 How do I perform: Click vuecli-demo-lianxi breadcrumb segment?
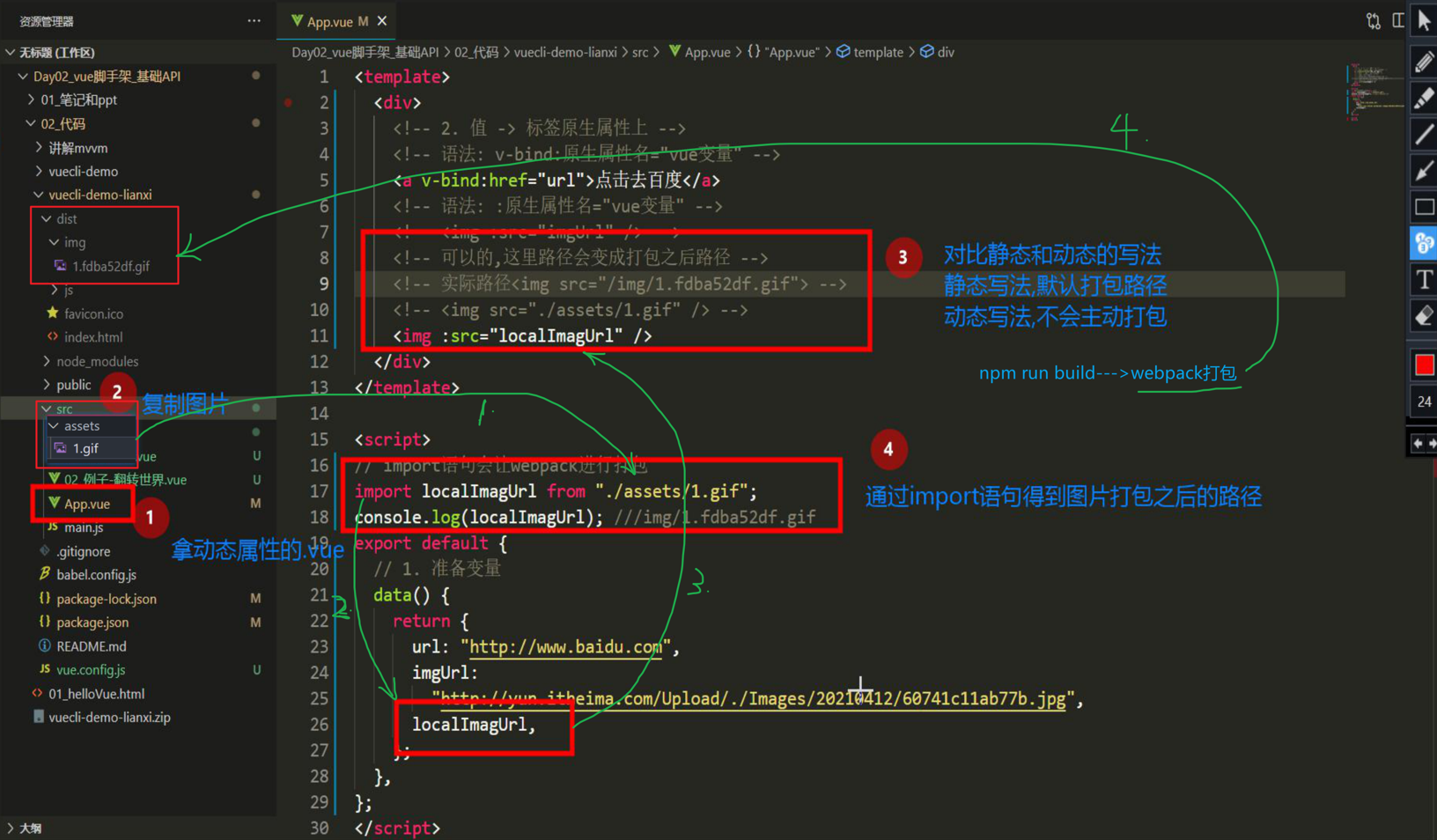pos(565,52)
